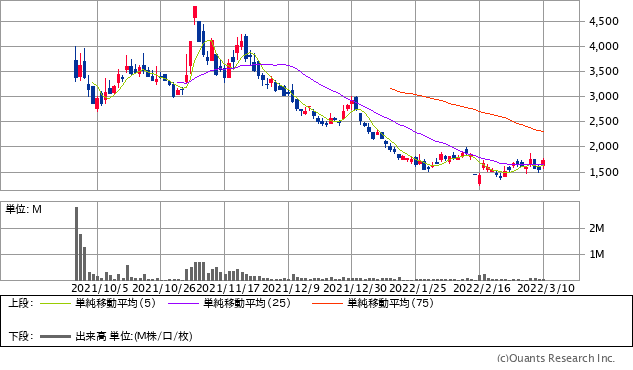Image resolution: width=633 pixels, height=370 pixels.
Task: Click the 4,500 price axis label
Action: tap(604, 21)
